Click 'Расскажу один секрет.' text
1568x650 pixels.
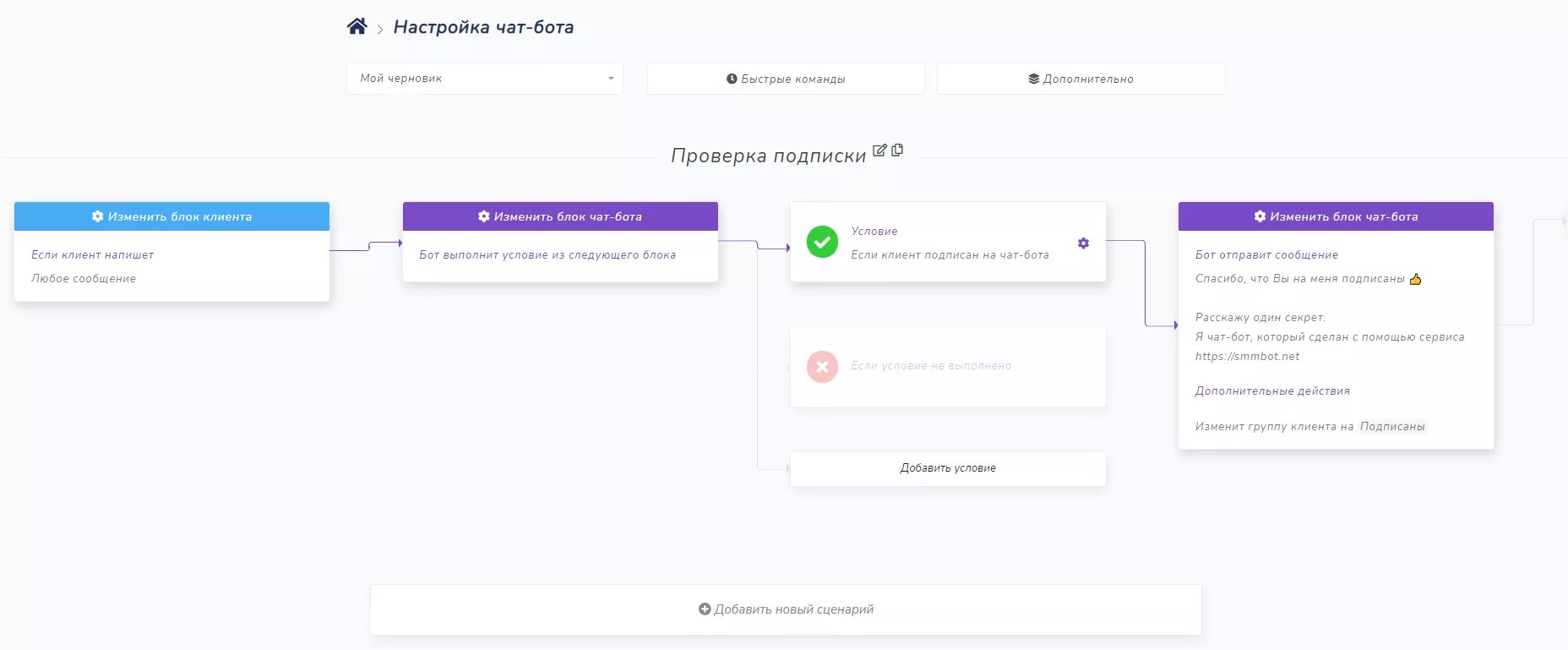[1260, 317]
